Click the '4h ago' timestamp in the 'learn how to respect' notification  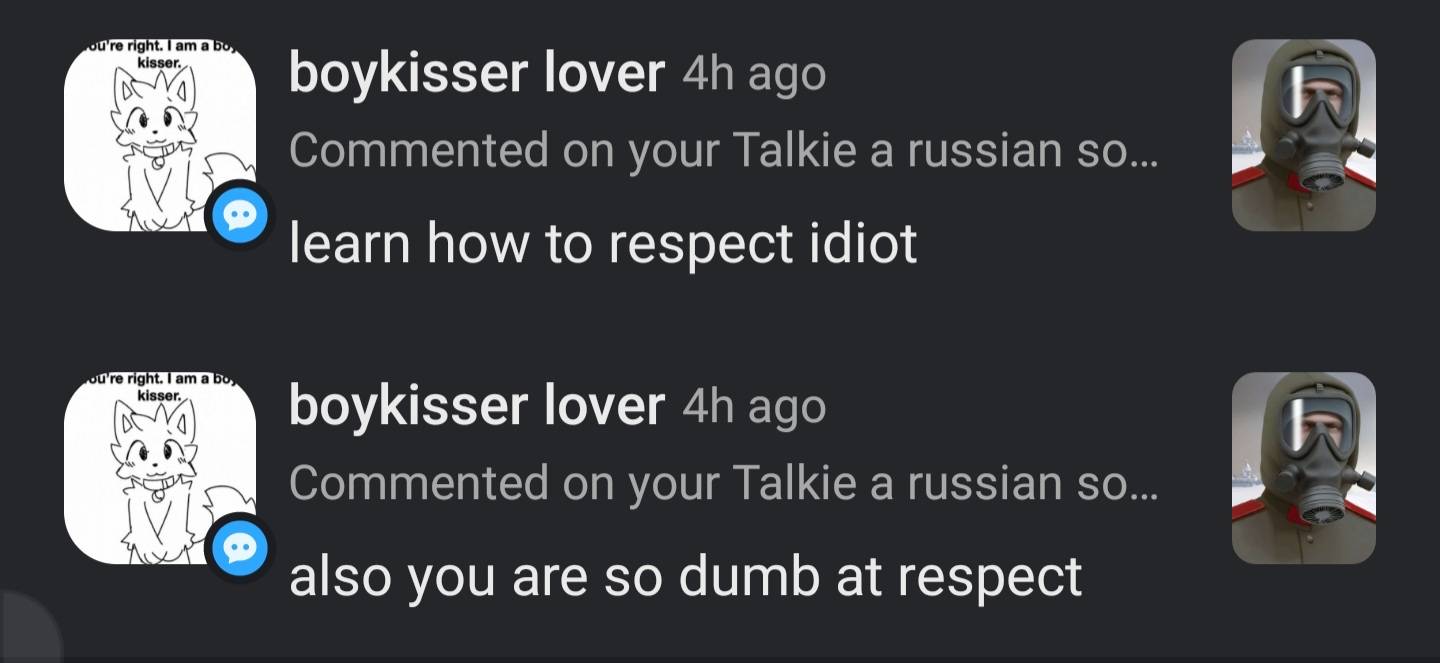coord(754,74)
